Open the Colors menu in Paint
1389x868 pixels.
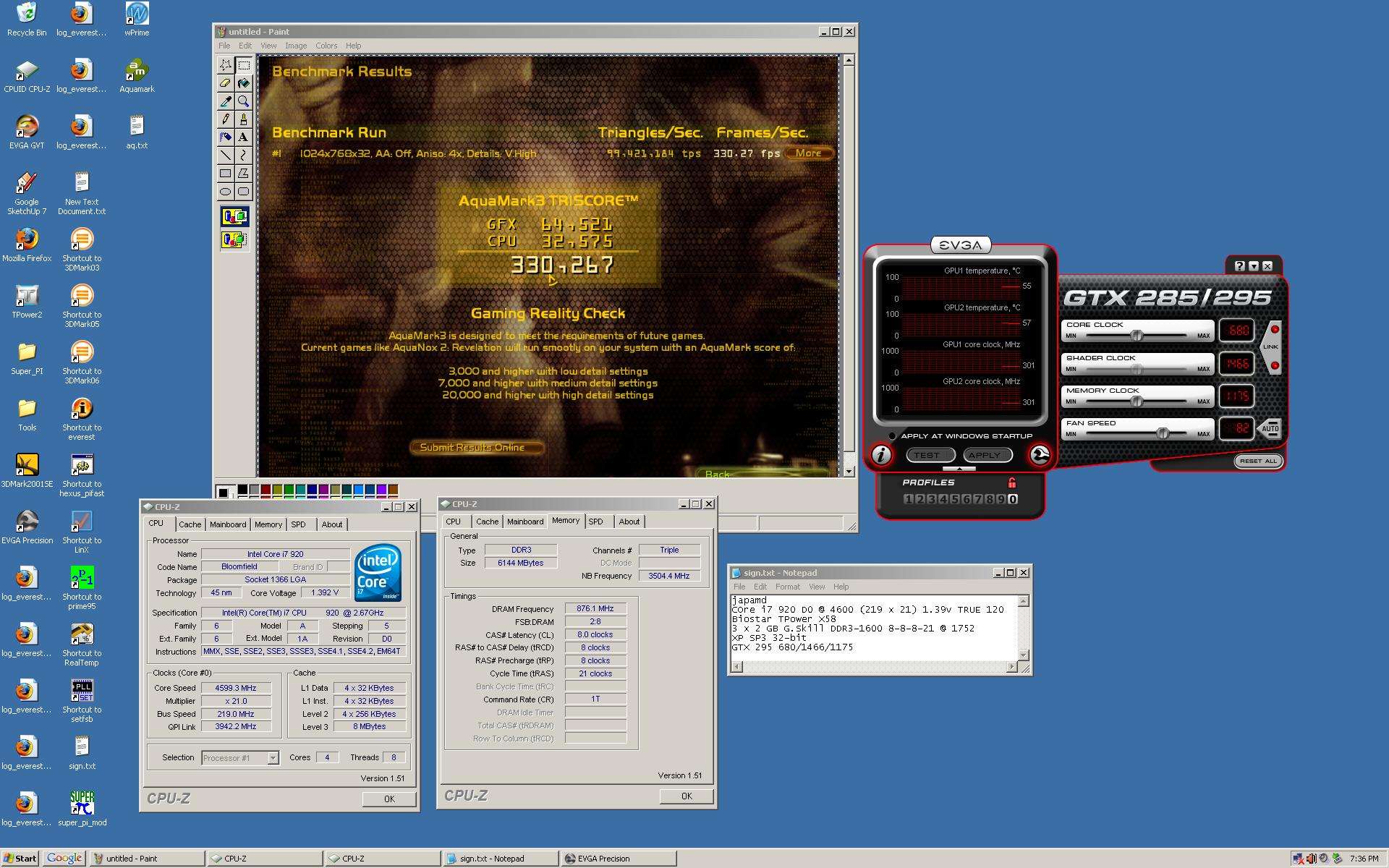326,46
